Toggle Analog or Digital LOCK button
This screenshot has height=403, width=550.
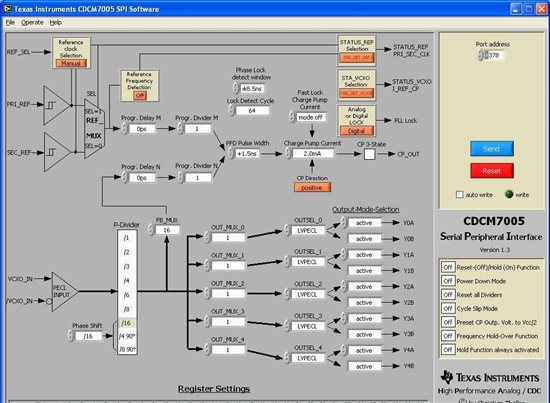(x=356, y=131)
